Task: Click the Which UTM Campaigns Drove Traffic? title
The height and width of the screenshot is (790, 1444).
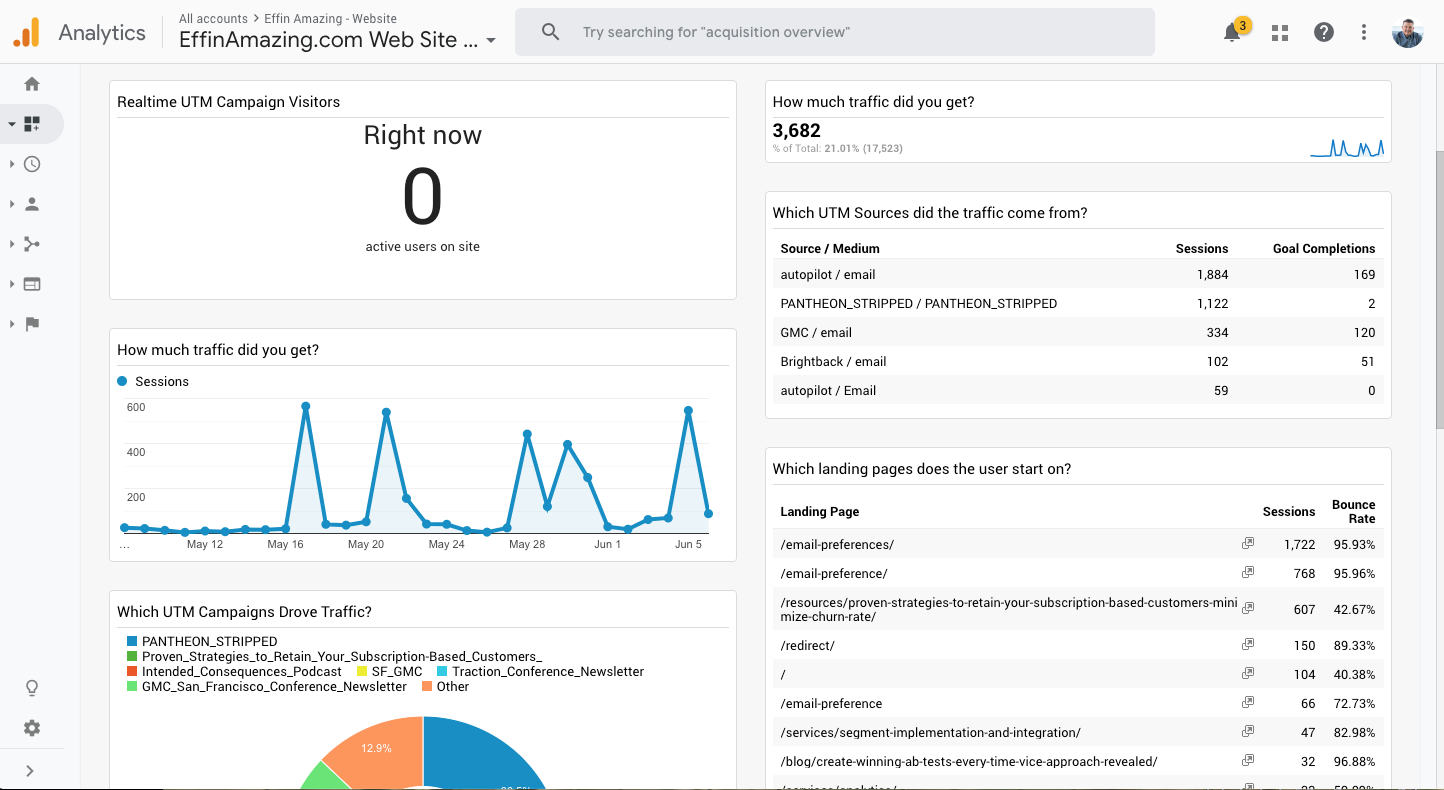Action: coord(244,612)
